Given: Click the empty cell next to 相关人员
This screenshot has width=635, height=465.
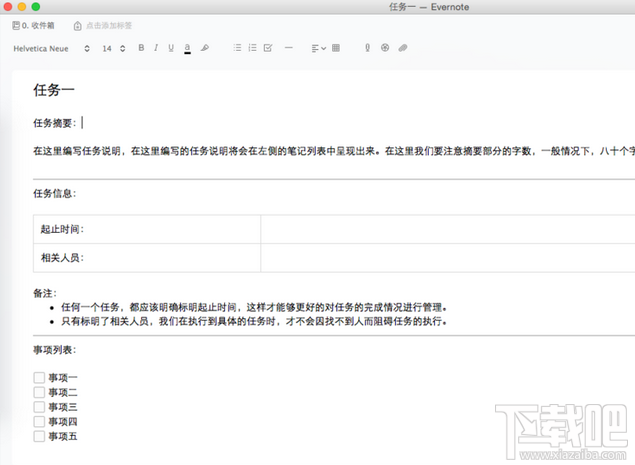Looking at the screenshot, I should [x=447, y=258].
